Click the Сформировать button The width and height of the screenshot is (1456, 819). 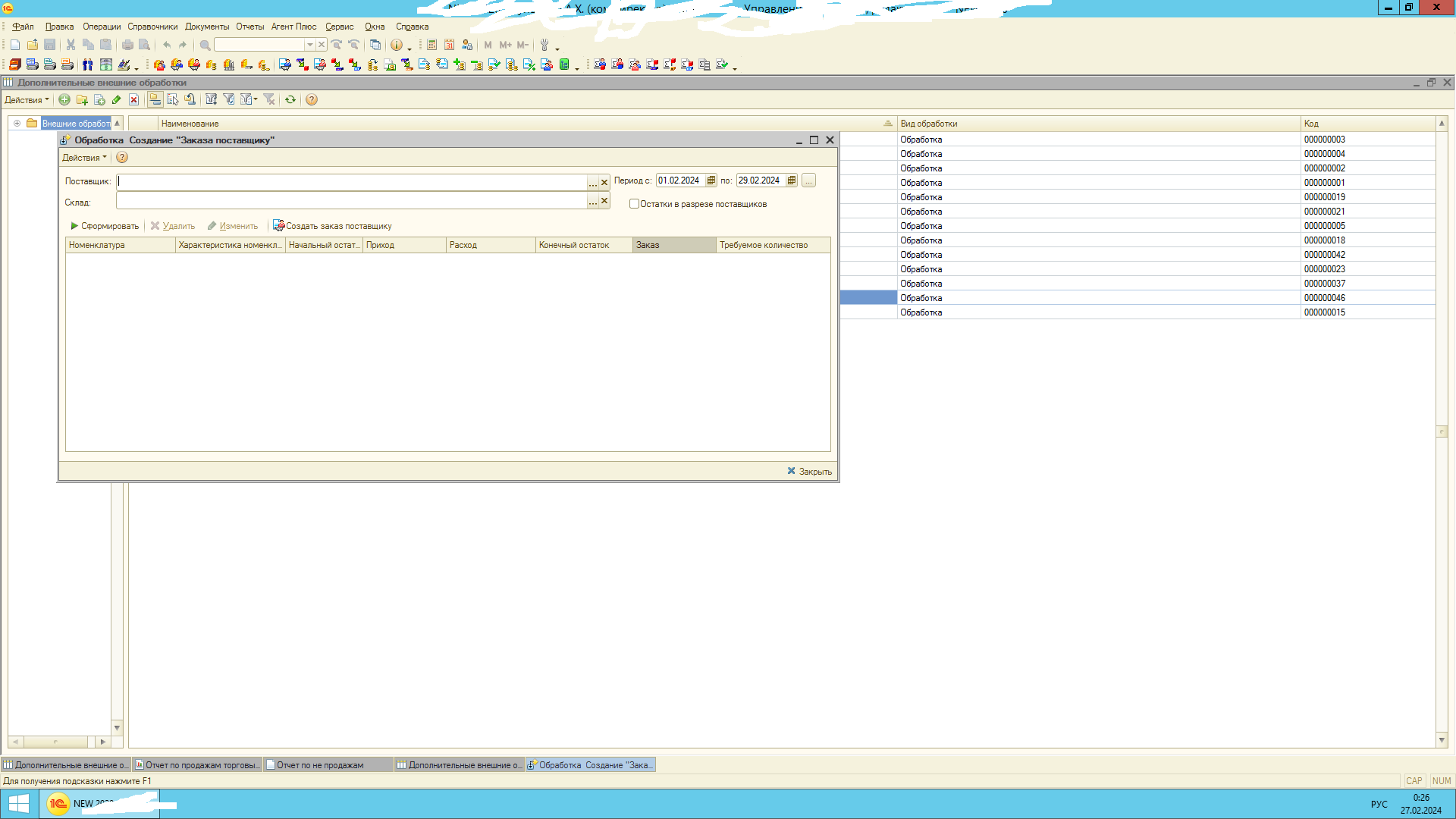point(105,226)
